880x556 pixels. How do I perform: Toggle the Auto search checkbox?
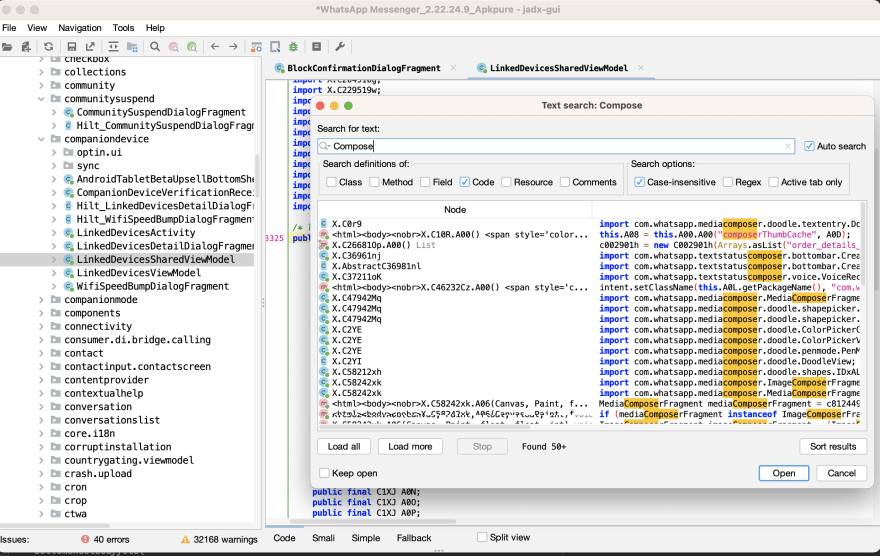point(809,146)
